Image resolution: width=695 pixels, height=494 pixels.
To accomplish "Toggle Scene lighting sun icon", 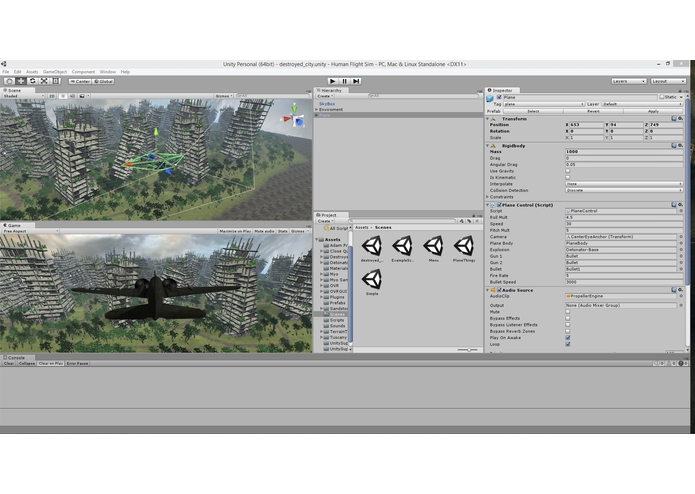I will pyautogui.click(x=63, y=96).
